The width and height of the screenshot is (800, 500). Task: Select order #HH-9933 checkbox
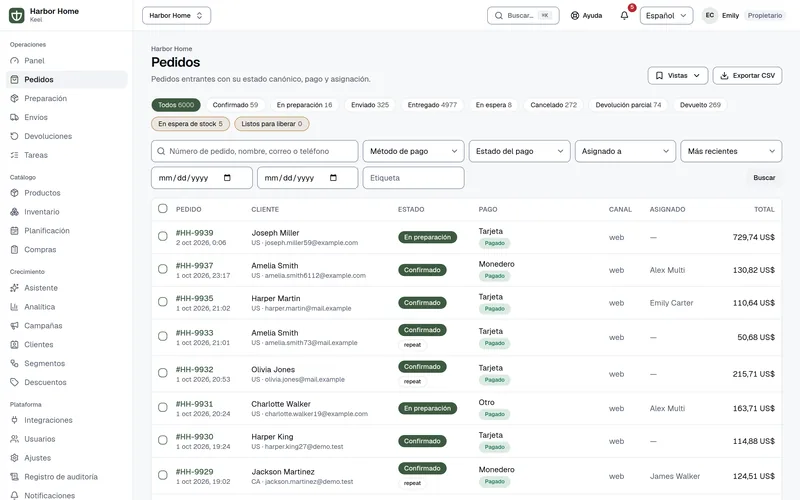[163, 336]
